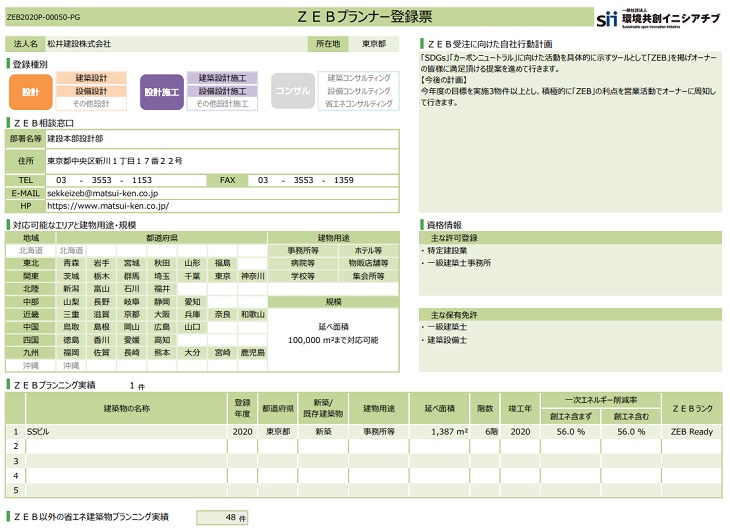Click the ZEBランク column header
The image size is (730, 530).
click(692, 408)
